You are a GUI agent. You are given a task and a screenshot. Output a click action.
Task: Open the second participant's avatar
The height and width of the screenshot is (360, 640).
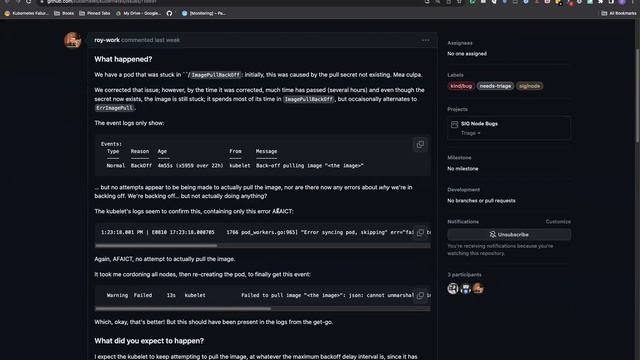click(x=465, y=288)
